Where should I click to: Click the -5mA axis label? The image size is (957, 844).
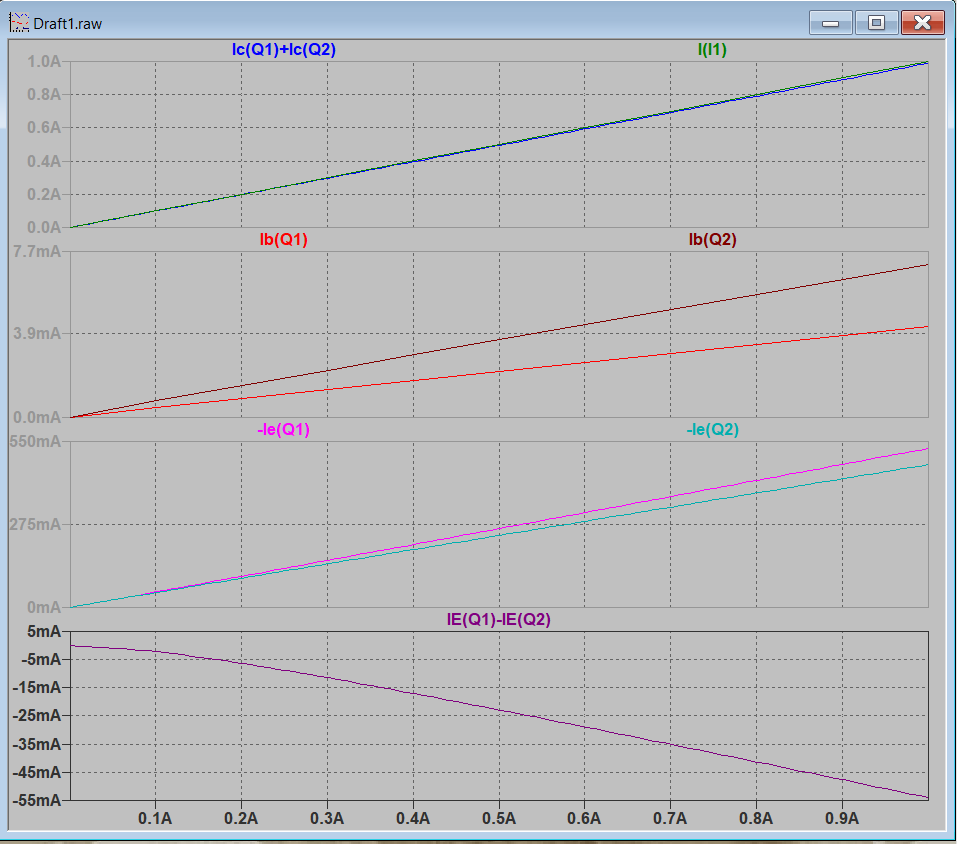pyautogui.click(x=41, y=660)
